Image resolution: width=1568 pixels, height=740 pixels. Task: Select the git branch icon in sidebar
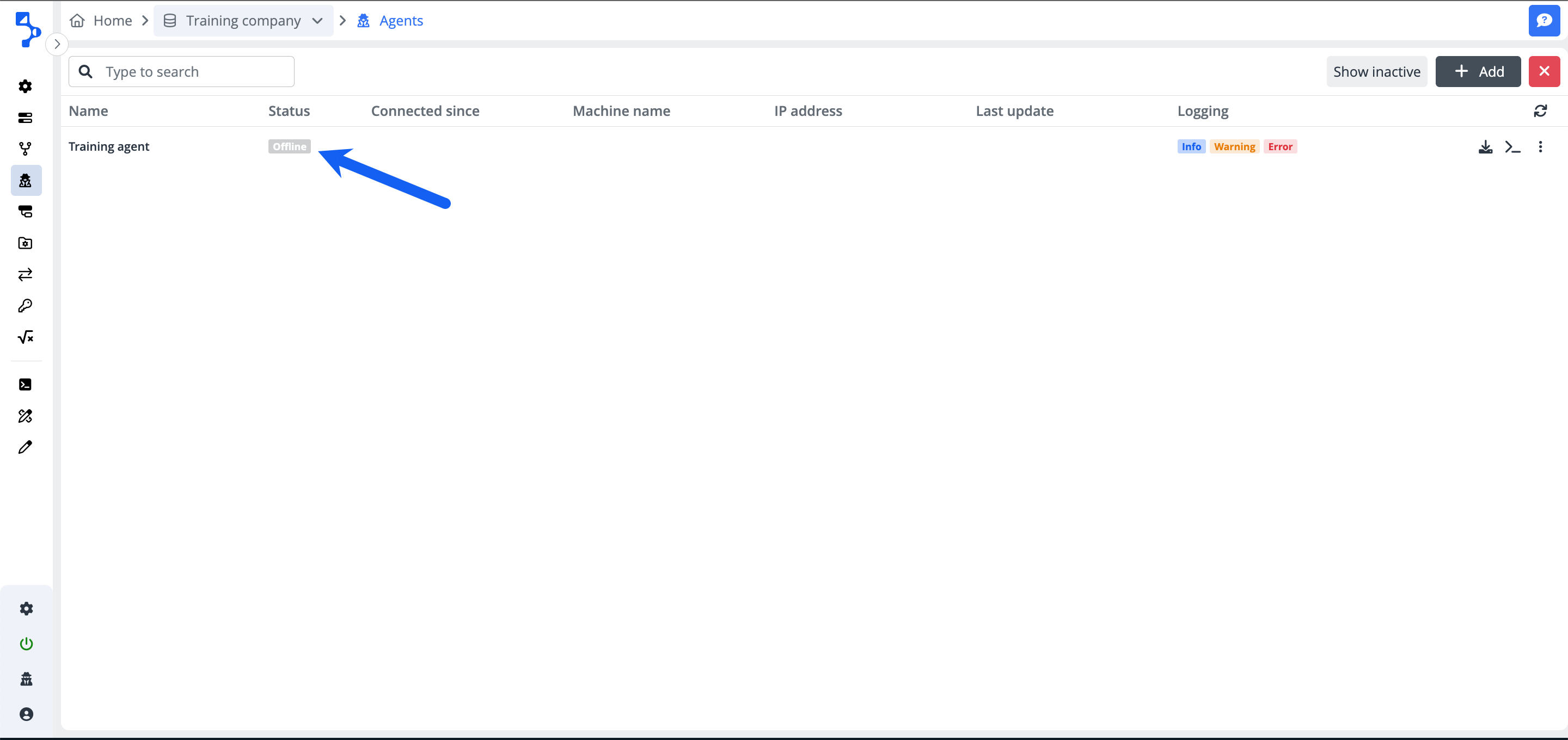click(26, 149)
